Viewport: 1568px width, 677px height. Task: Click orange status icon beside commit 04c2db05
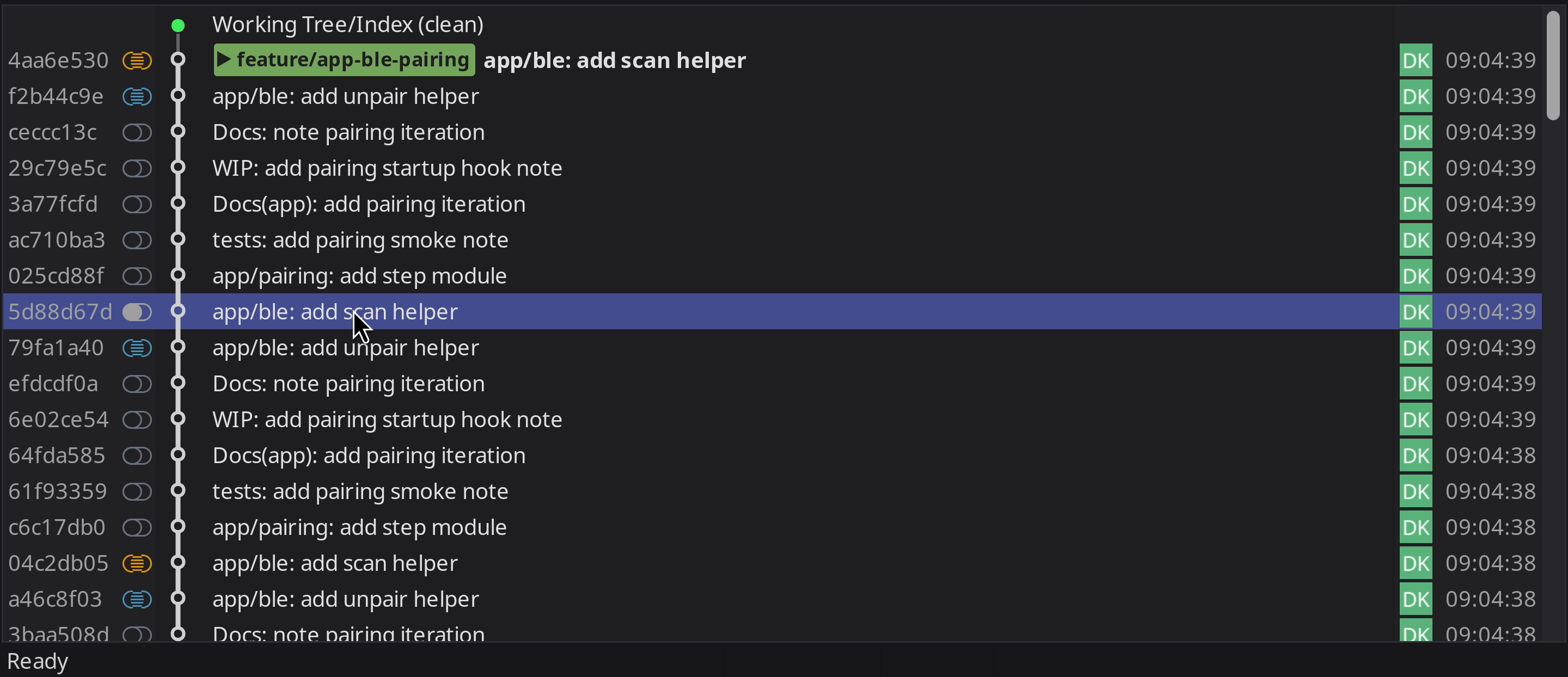coord(137,563)
